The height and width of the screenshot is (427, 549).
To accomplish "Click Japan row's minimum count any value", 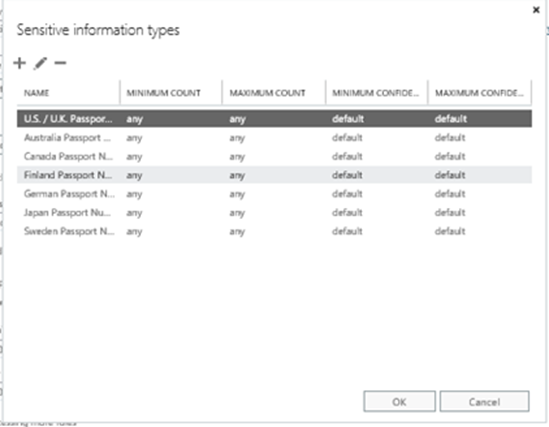I will (134, 213).
